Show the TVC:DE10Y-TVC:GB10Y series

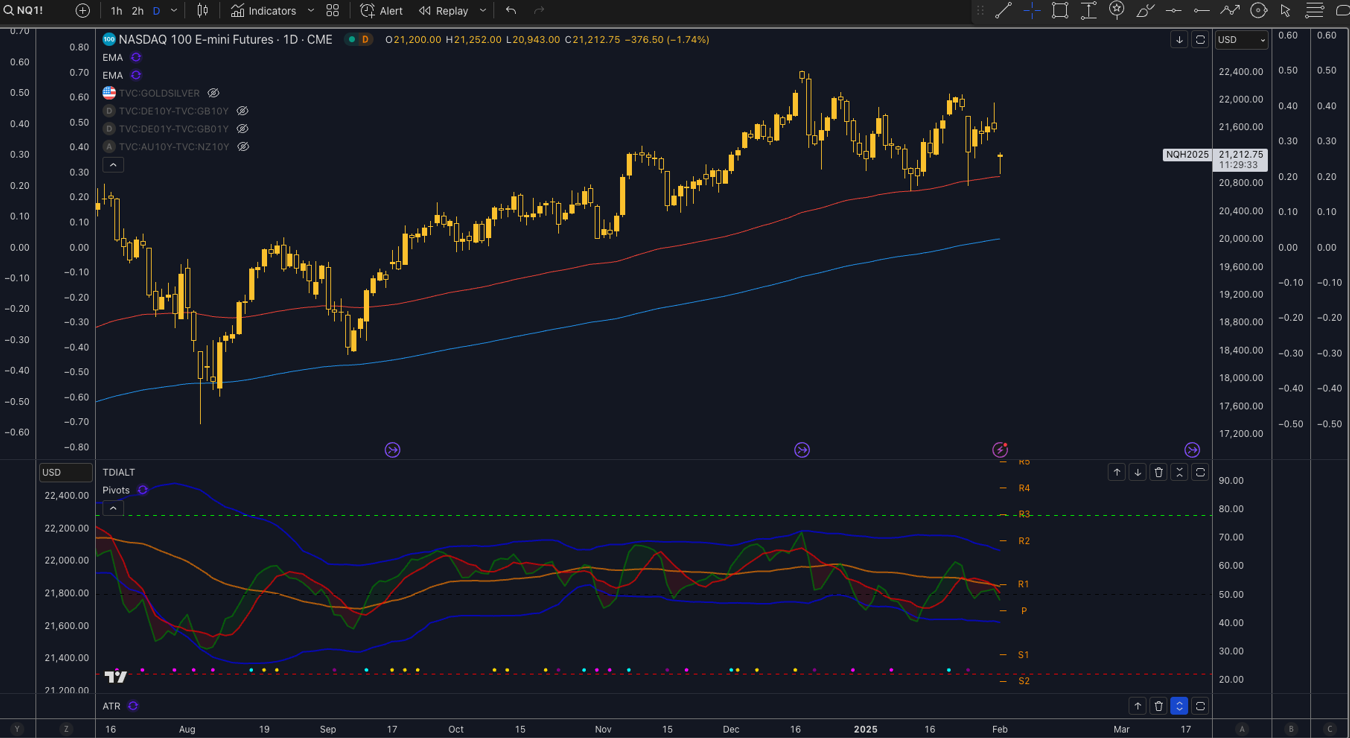tap(242, 111)
